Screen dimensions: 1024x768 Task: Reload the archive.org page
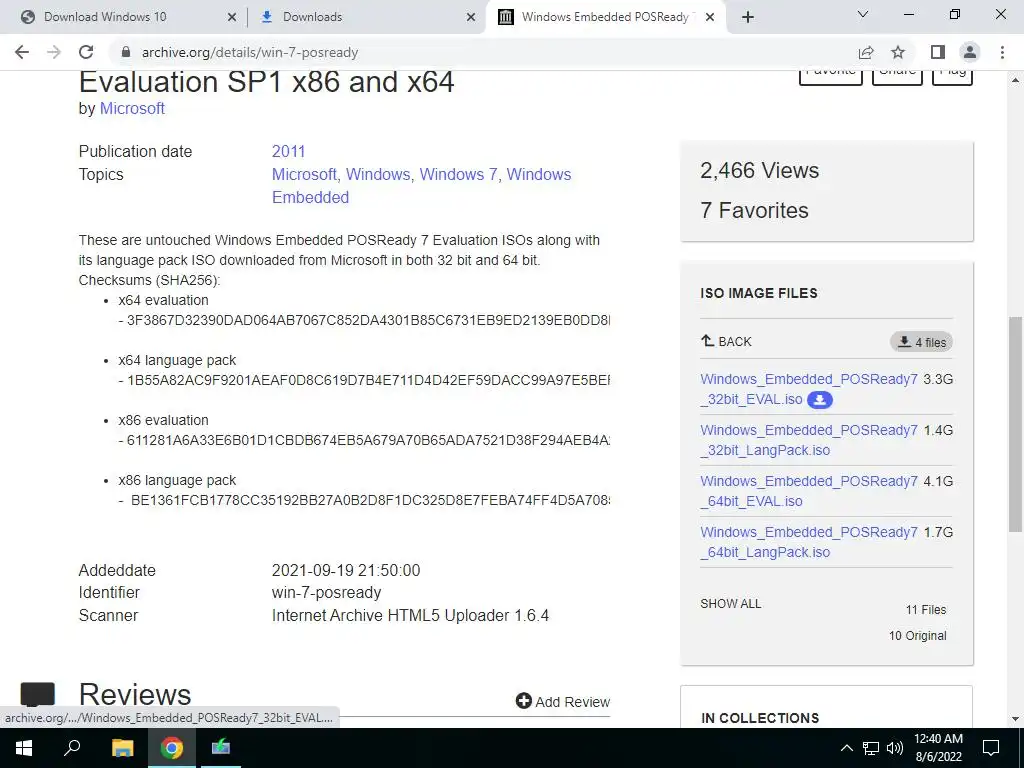(x=86, y=52)
